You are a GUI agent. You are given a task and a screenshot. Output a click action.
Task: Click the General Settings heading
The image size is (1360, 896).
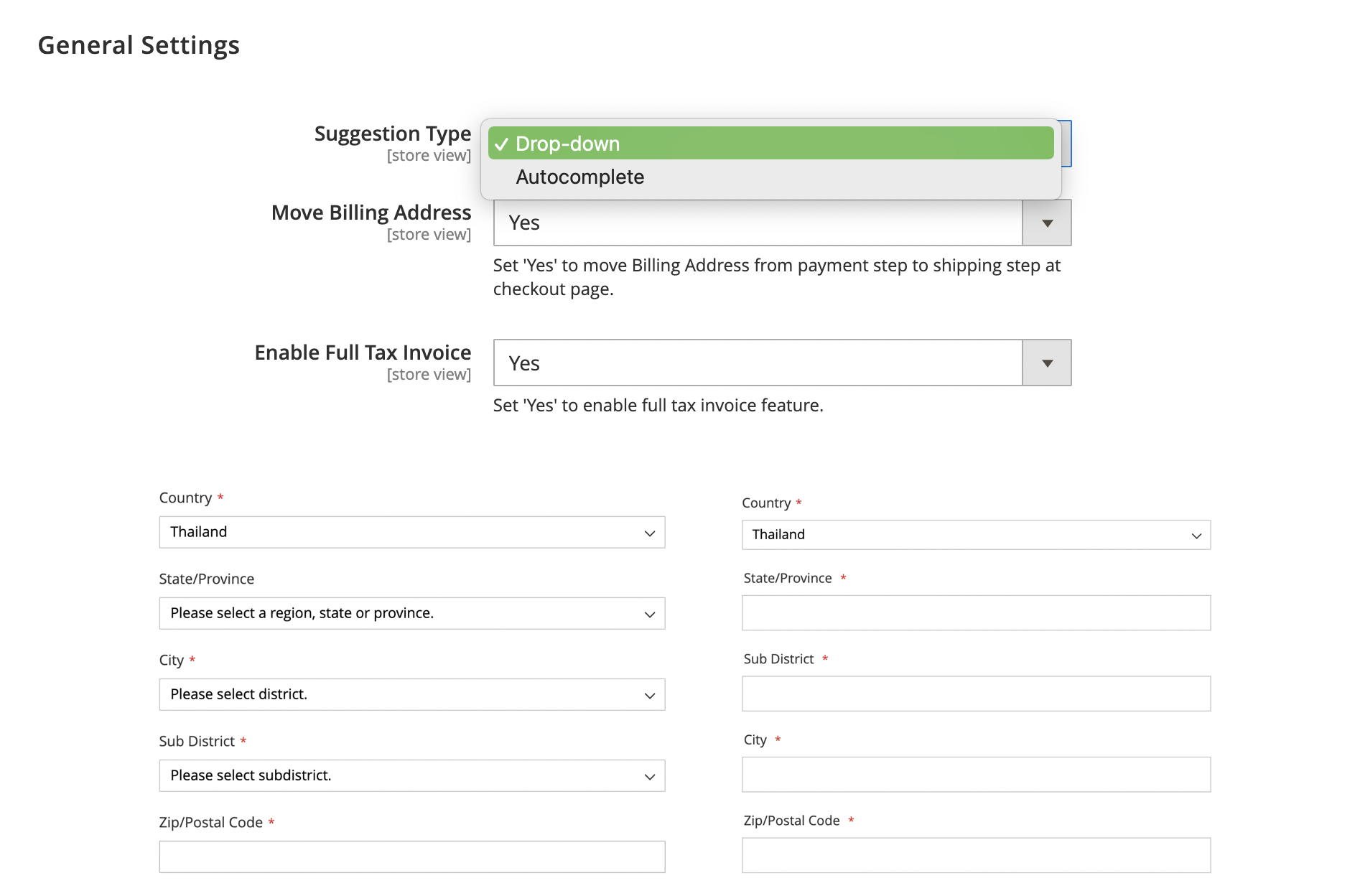[139, 45]
